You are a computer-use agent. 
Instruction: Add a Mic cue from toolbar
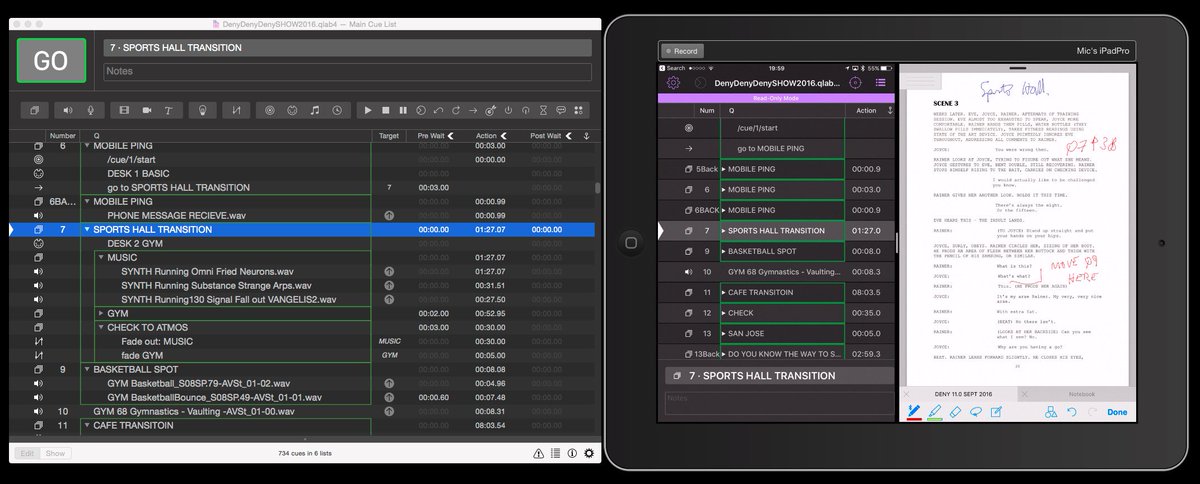90,110
